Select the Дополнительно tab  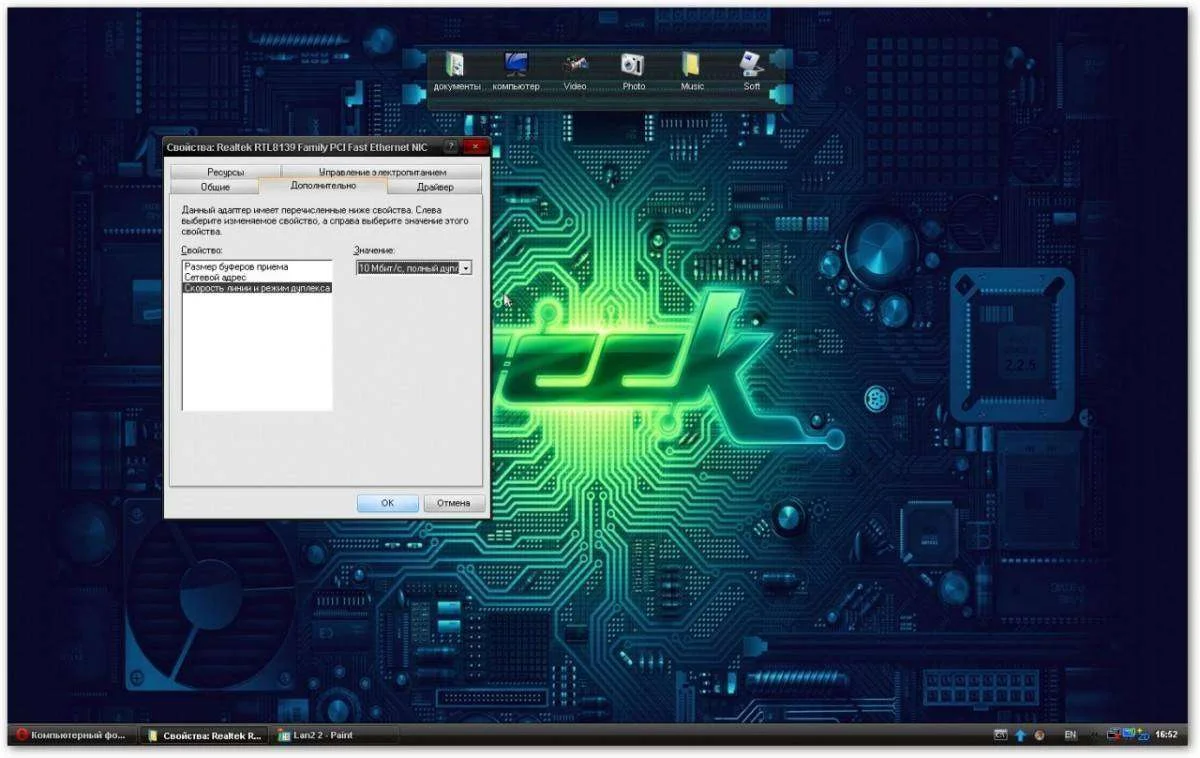323,186
